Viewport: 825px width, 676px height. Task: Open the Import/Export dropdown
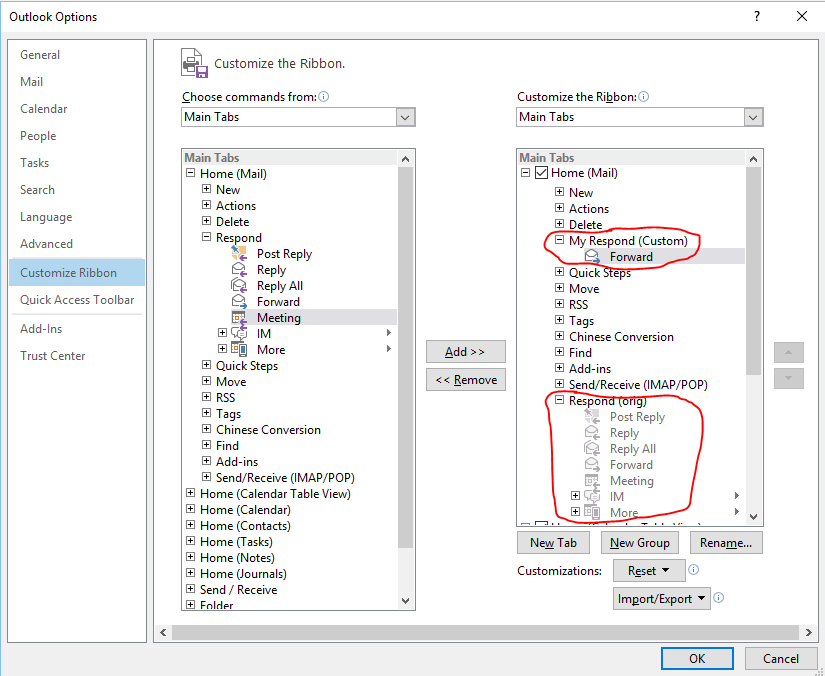pos(661,599)
